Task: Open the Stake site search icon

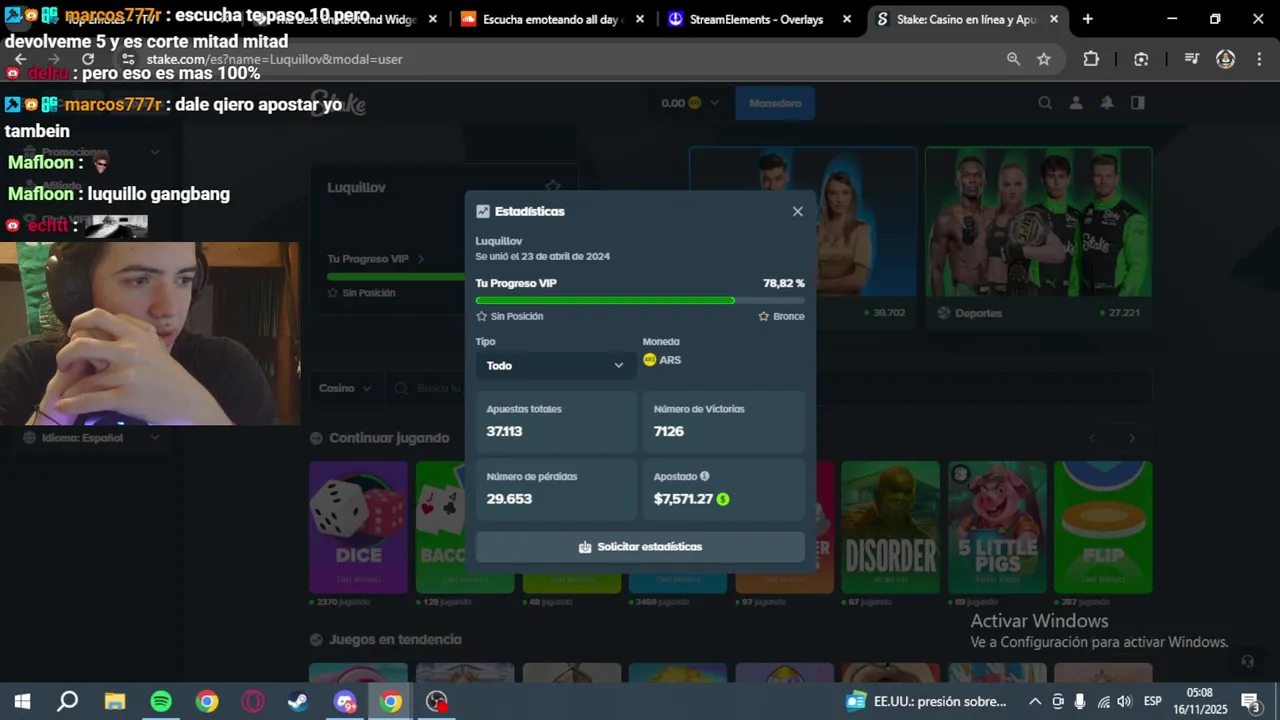Action: click(x=1045, y=103)
